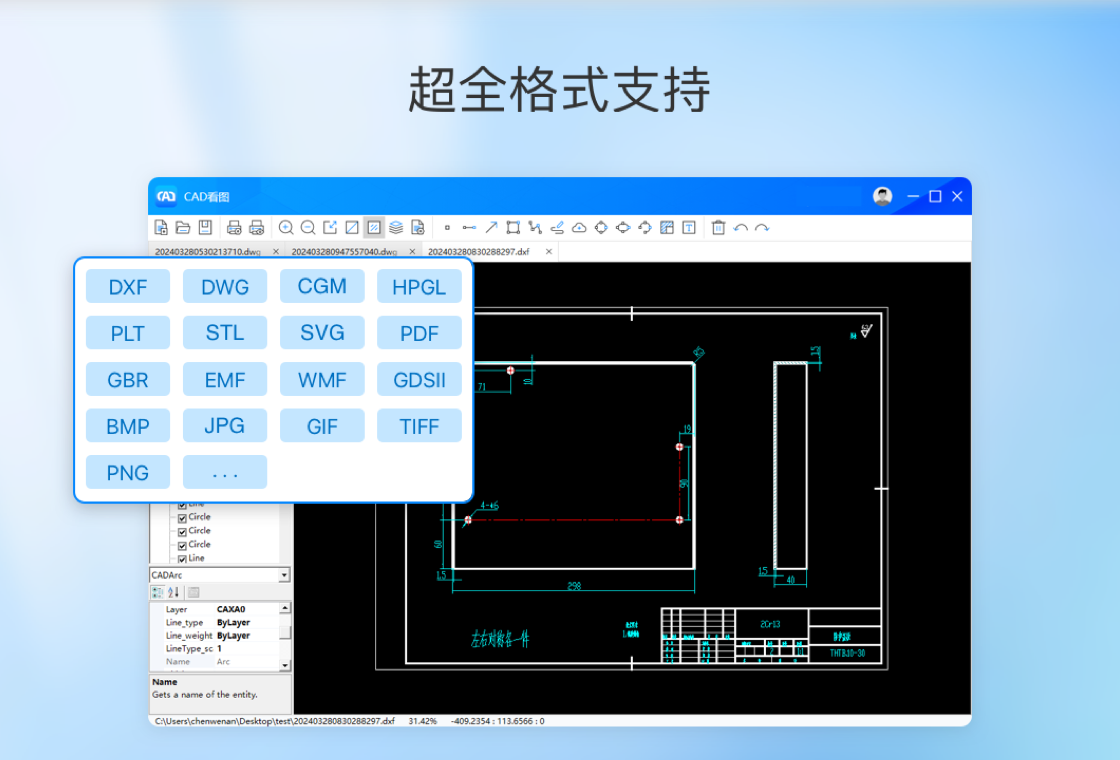The width and height of the screenshot is (1120, 760).
Task: Click the categorized view icon in properties
Action: click(157, 592)
